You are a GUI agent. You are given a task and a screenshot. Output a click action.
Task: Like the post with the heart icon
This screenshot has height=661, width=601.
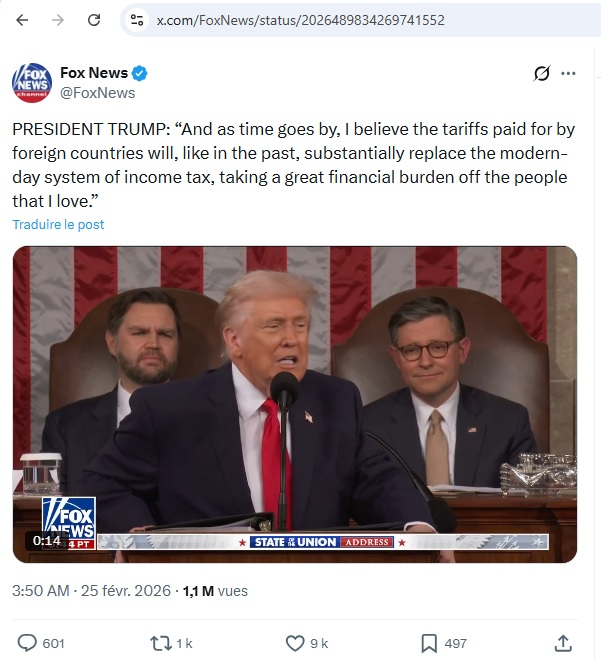pyautogui.click(x=295, y=643)
